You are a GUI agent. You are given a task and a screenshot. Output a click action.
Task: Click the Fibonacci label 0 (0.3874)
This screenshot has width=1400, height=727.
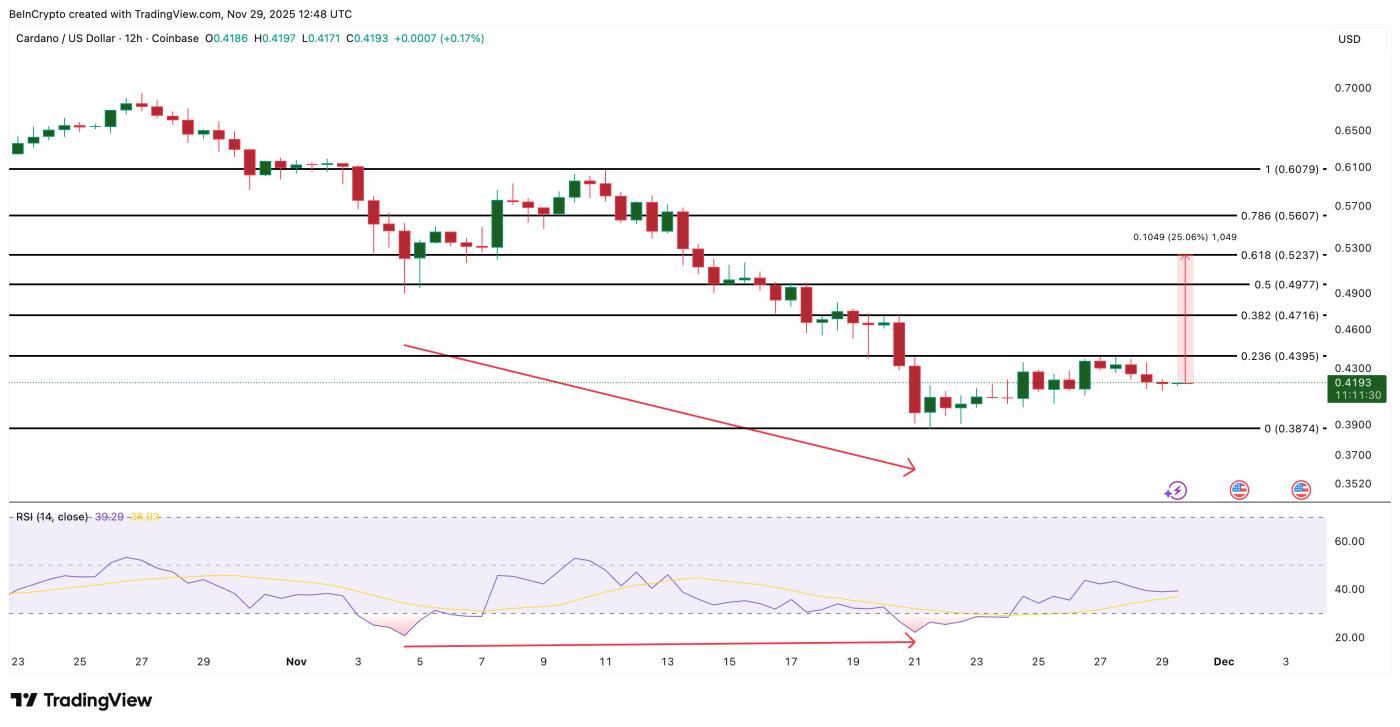tap(1292, 428)
